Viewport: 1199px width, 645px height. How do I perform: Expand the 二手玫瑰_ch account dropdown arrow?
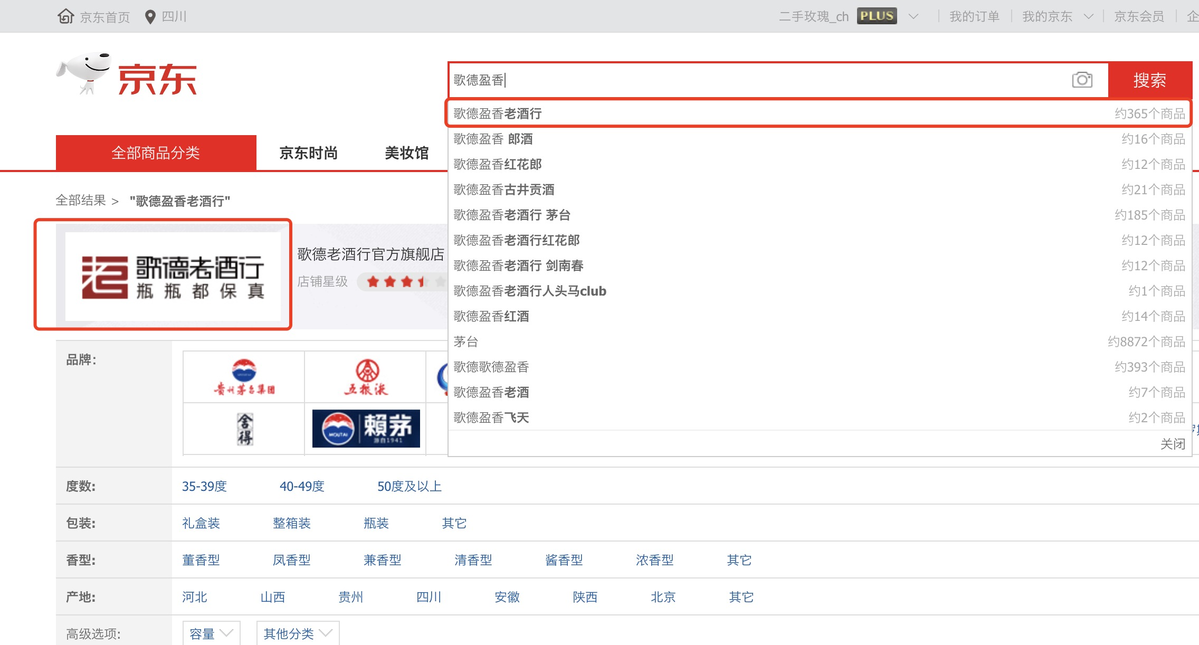913,16
